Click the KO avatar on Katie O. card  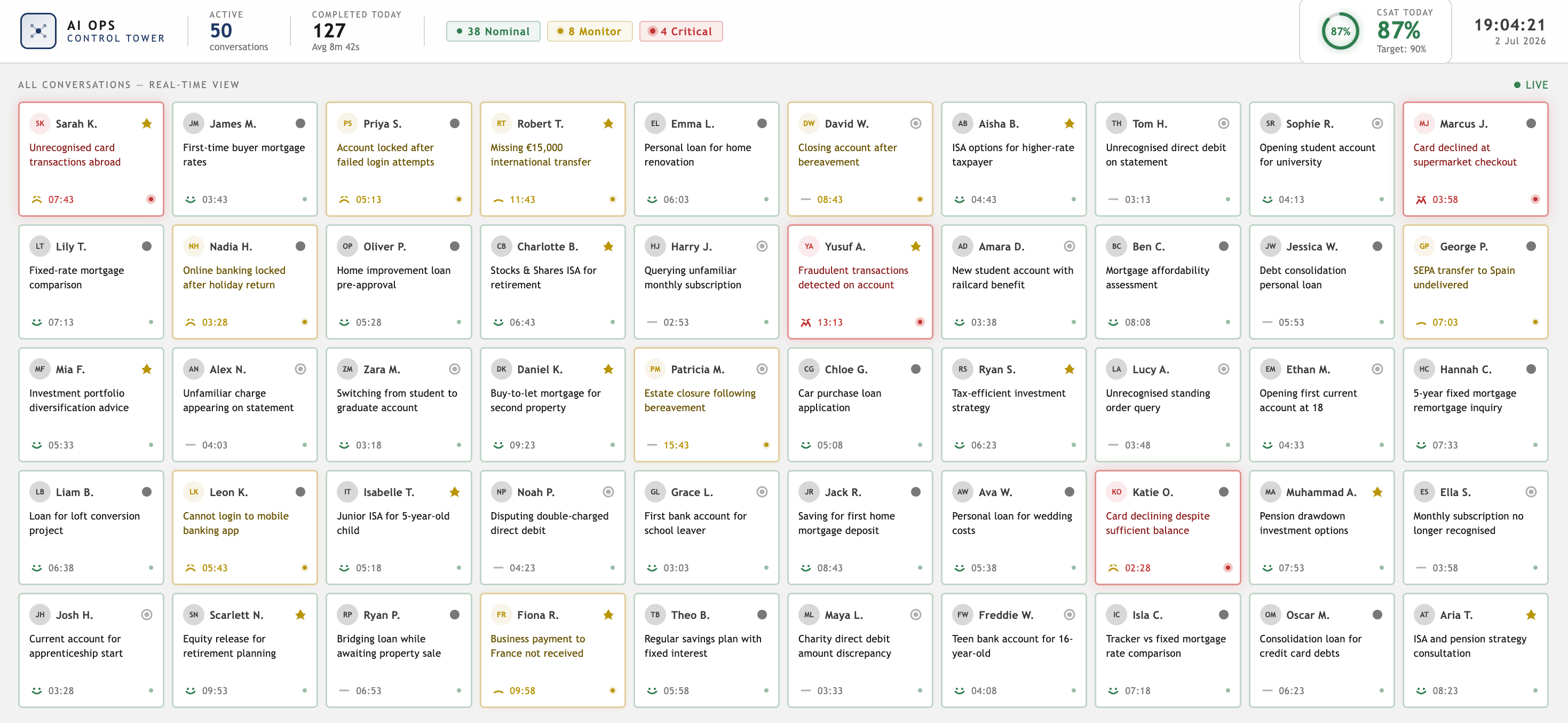click(x=1116, y=492)
